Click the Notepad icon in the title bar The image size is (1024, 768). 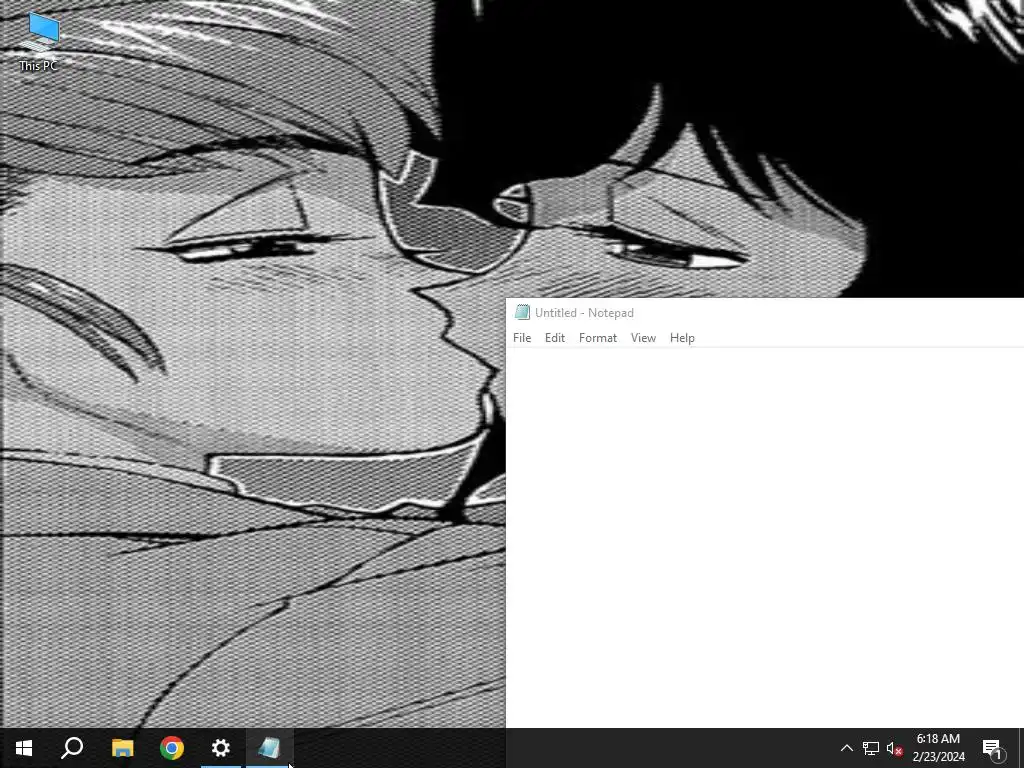(x=522, y=312)
